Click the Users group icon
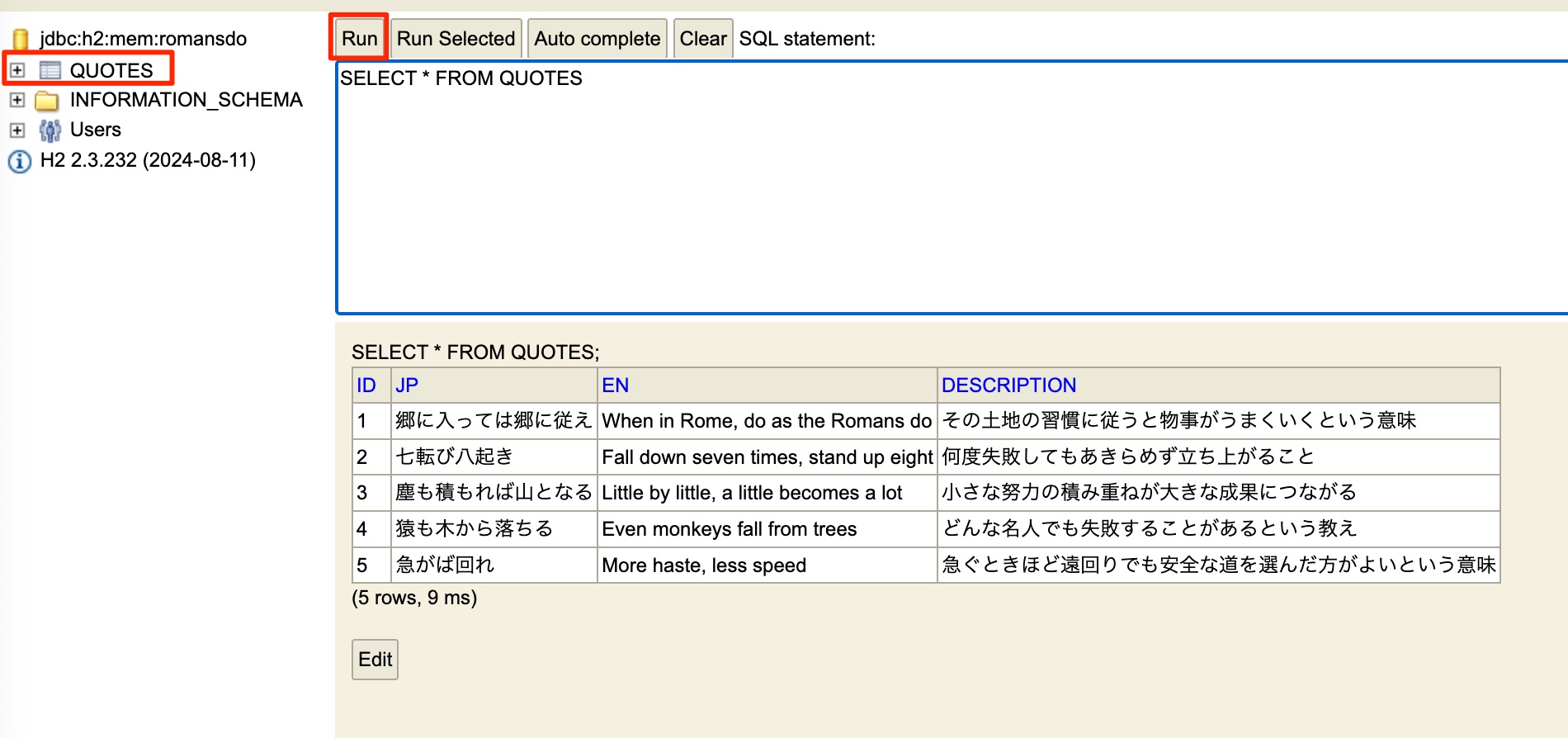 50,130
